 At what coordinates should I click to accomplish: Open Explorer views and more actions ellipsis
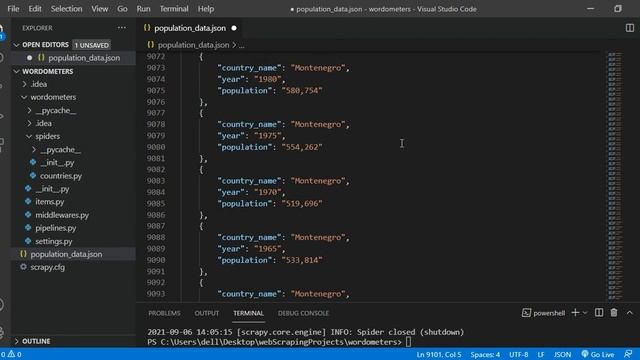[x=122, y=28]
